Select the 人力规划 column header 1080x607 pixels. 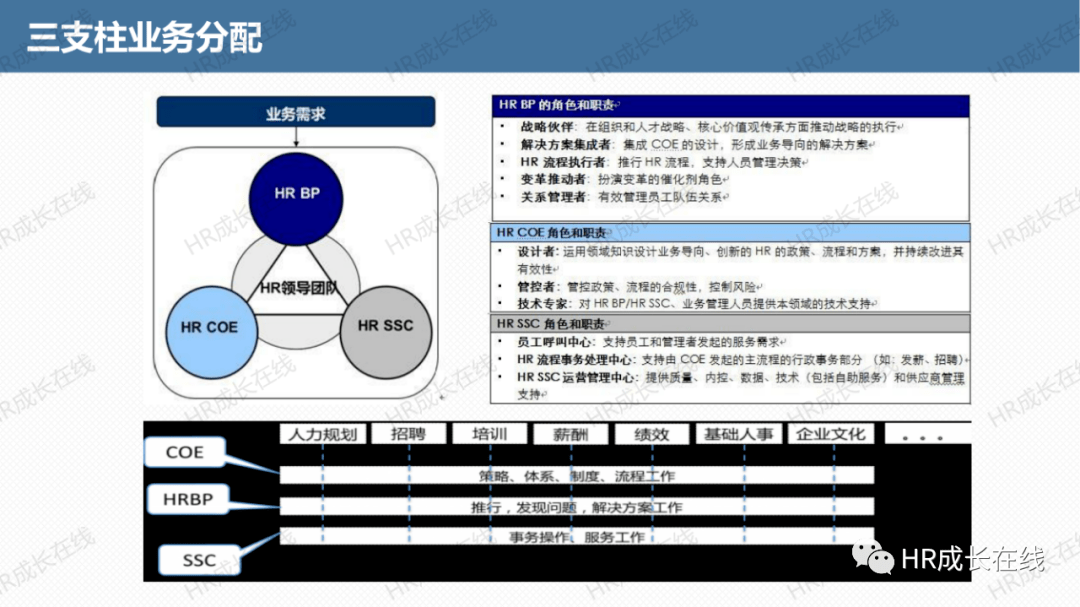[x=323, y=434]
